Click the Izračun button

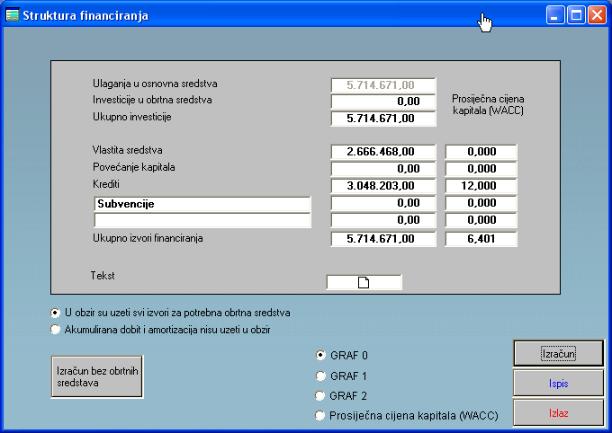(x=558, y=354)
